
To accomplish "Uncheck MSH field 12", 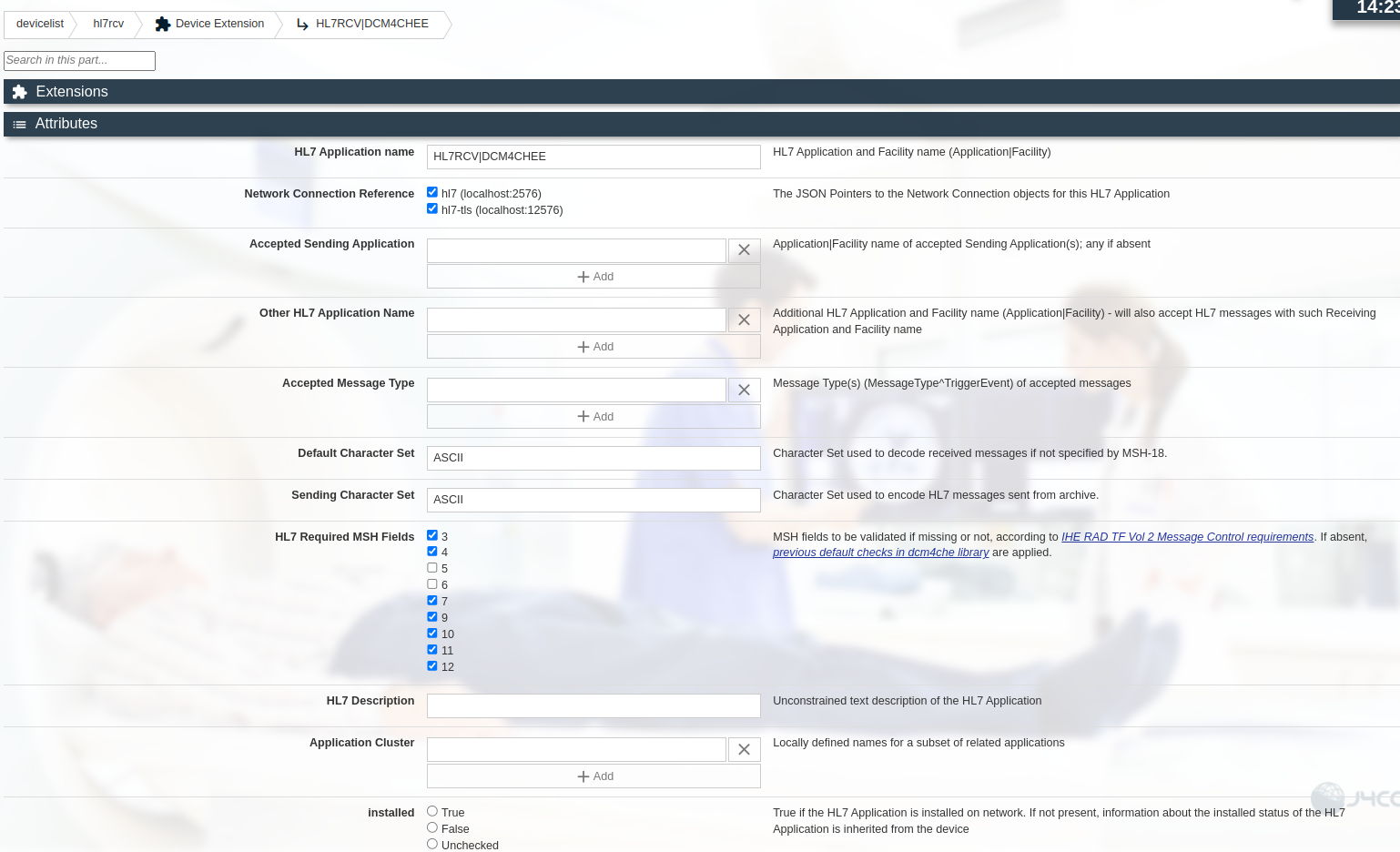I will [x=432, y=665].
